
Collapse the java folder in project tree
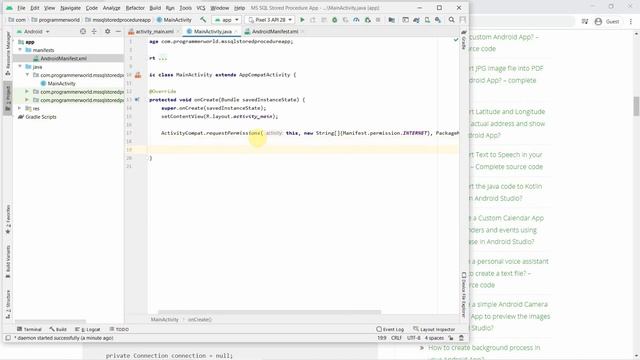pyautogui.click(x=20, y=67)
